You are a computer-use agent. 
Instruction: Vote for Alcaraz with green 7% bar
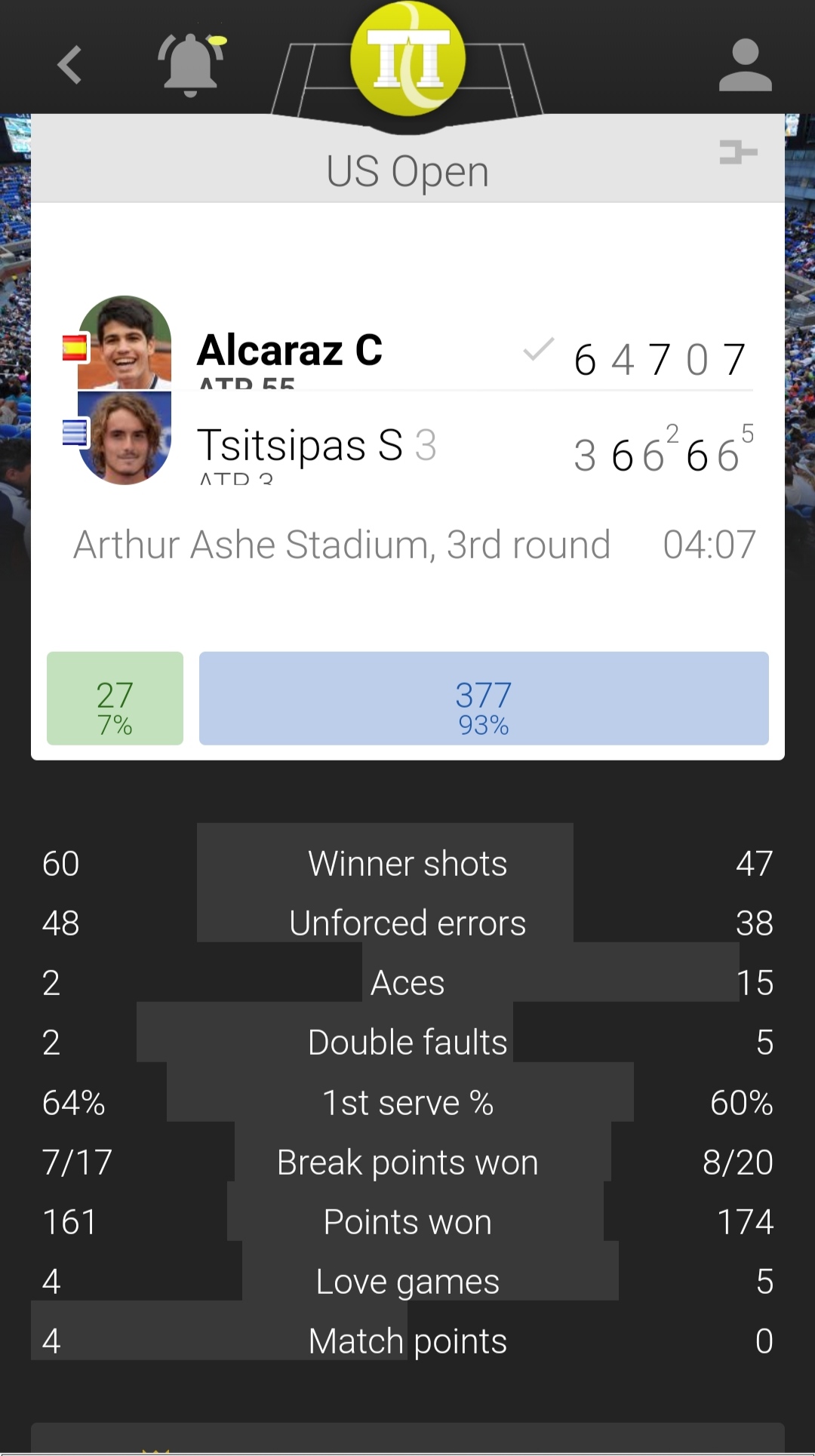pos(115,699)
